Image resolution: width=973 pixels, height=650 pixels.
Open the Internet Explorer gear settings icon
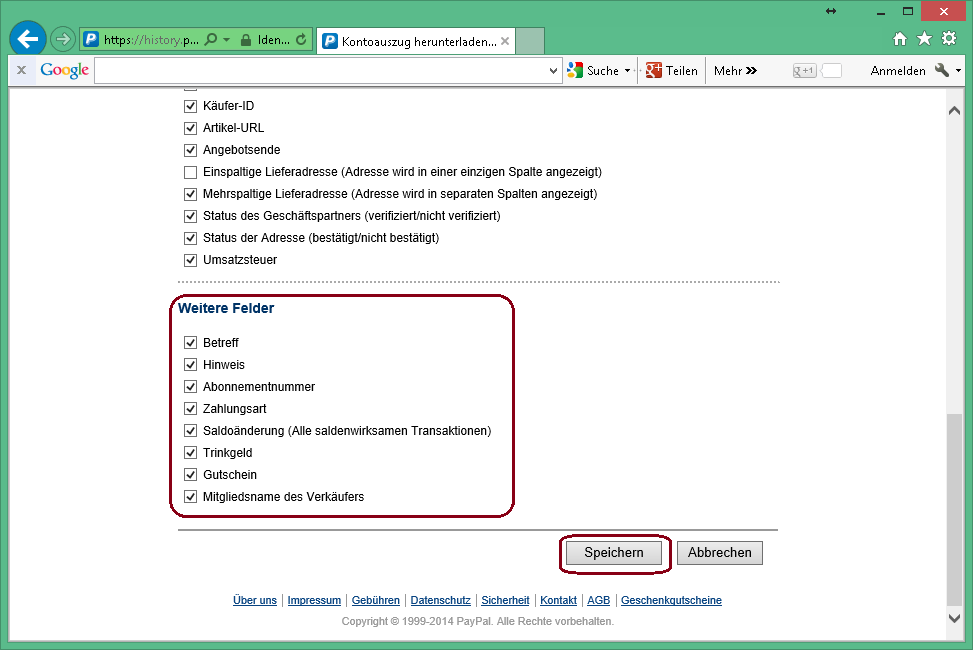[949, 39]
